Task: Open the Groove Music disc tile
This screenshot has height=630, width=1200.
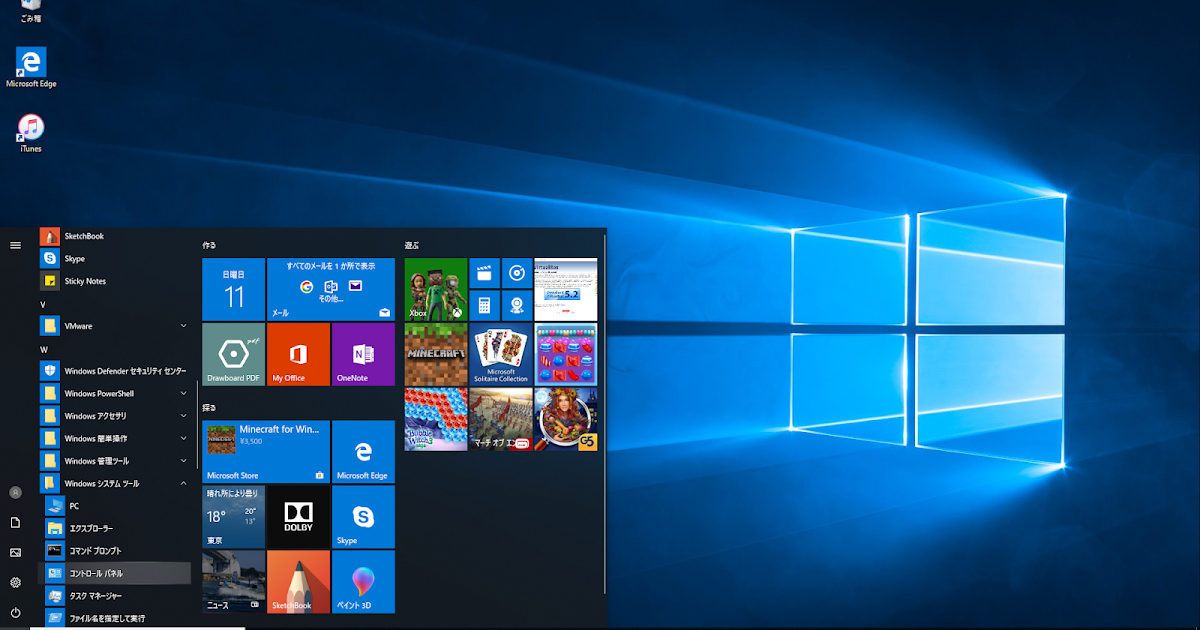Action: click(517, 273)
